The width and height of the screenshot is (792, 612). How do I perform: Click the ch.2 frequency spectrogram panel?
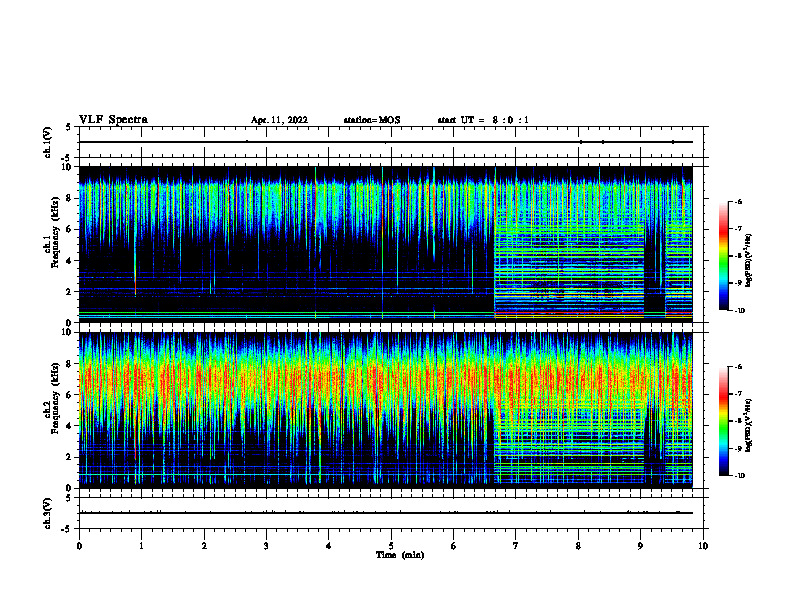(385, 410)
